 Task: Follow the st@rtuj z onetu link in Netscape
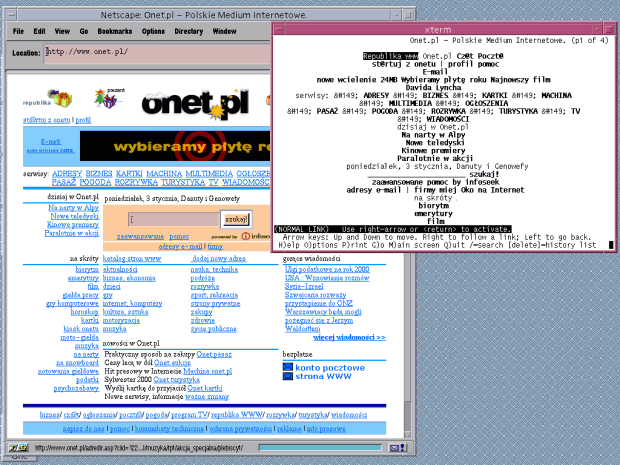point(47,120)
